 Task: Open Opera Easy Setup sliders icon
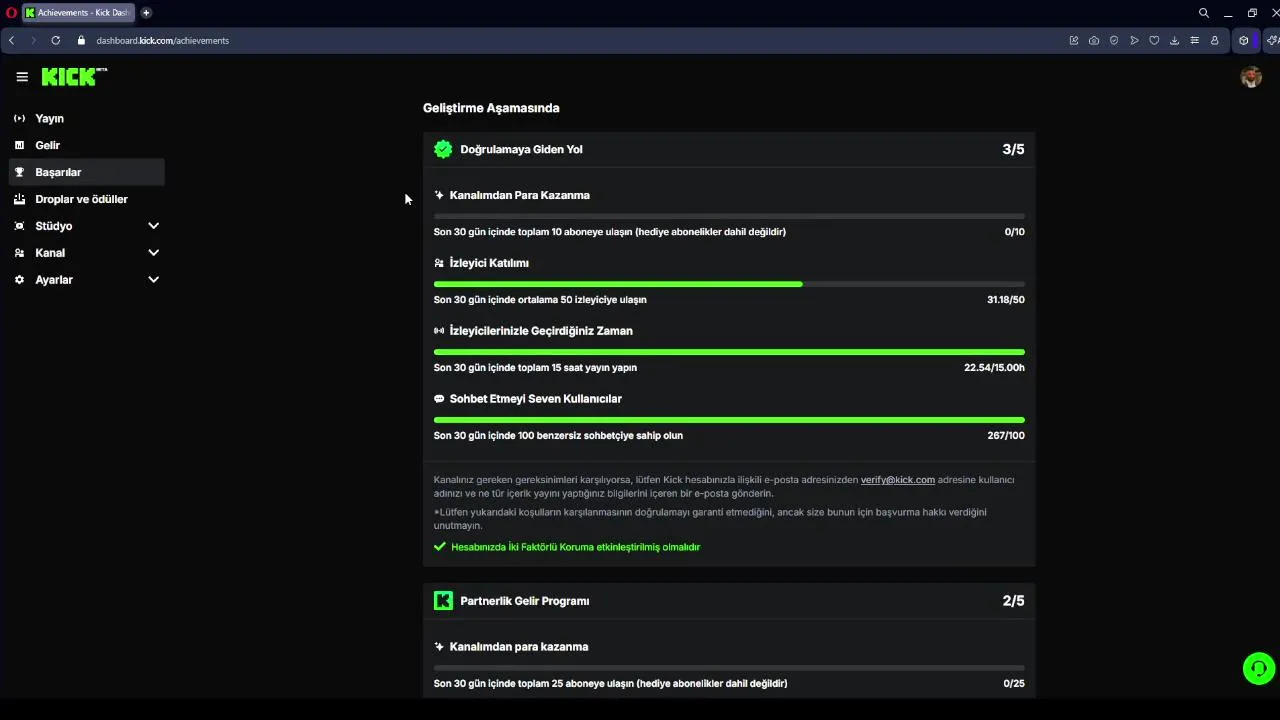[x=1194, y=41]
